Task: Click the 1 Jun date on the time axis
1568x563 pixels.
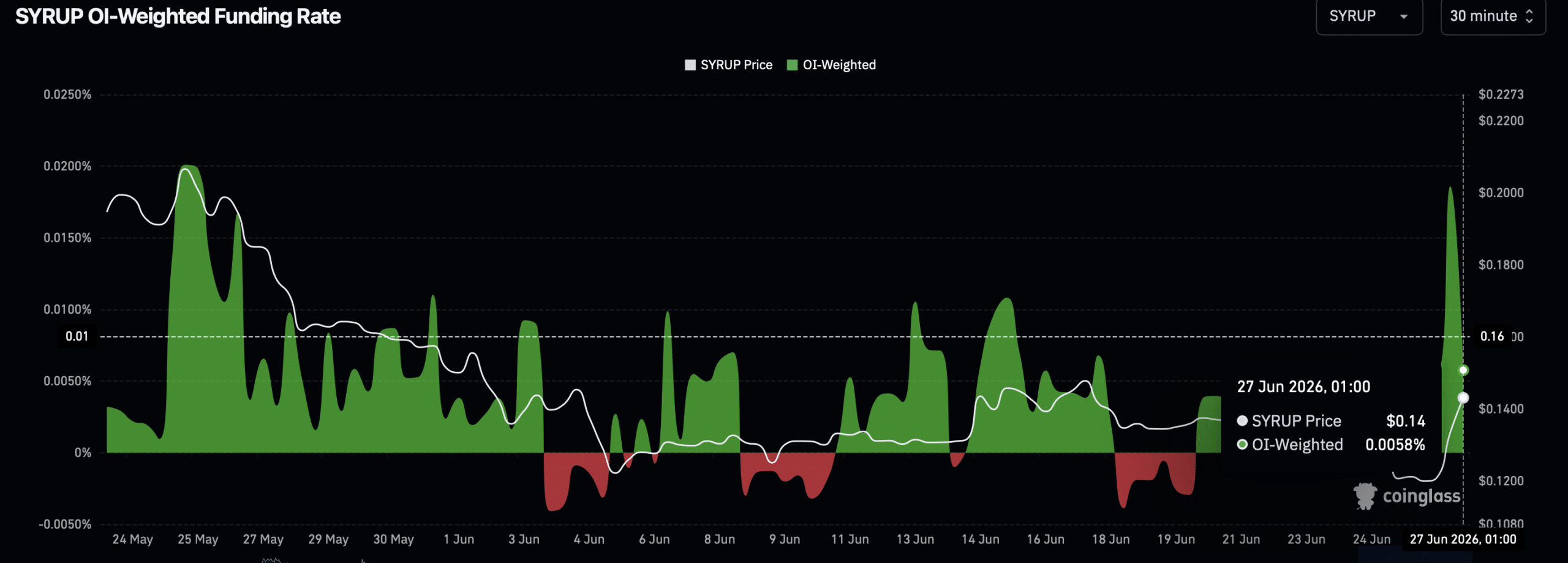Action: (459, 539)
